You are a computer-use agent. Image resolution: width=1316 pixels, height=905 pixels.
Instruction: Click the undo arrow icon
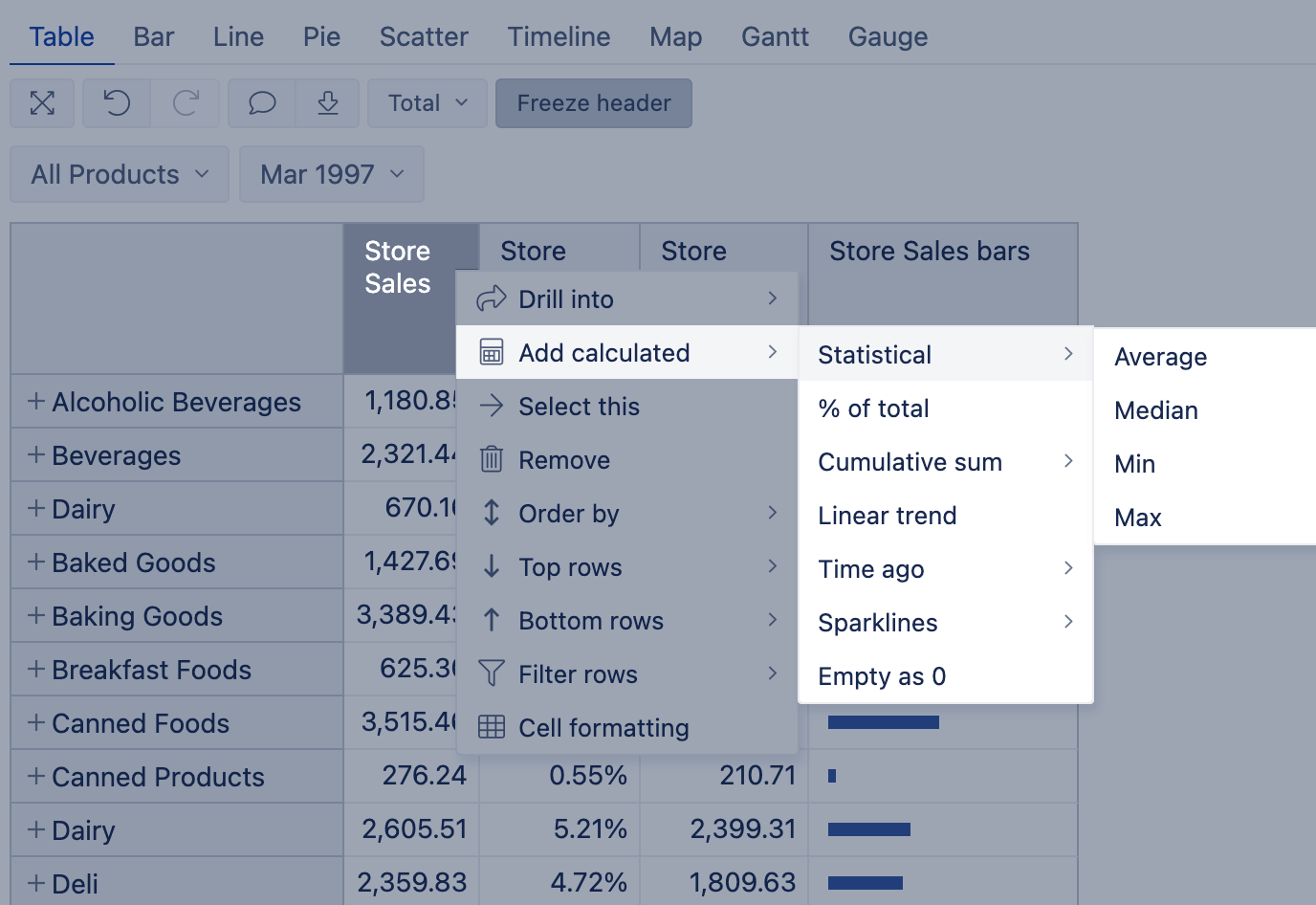click(117, 103)
